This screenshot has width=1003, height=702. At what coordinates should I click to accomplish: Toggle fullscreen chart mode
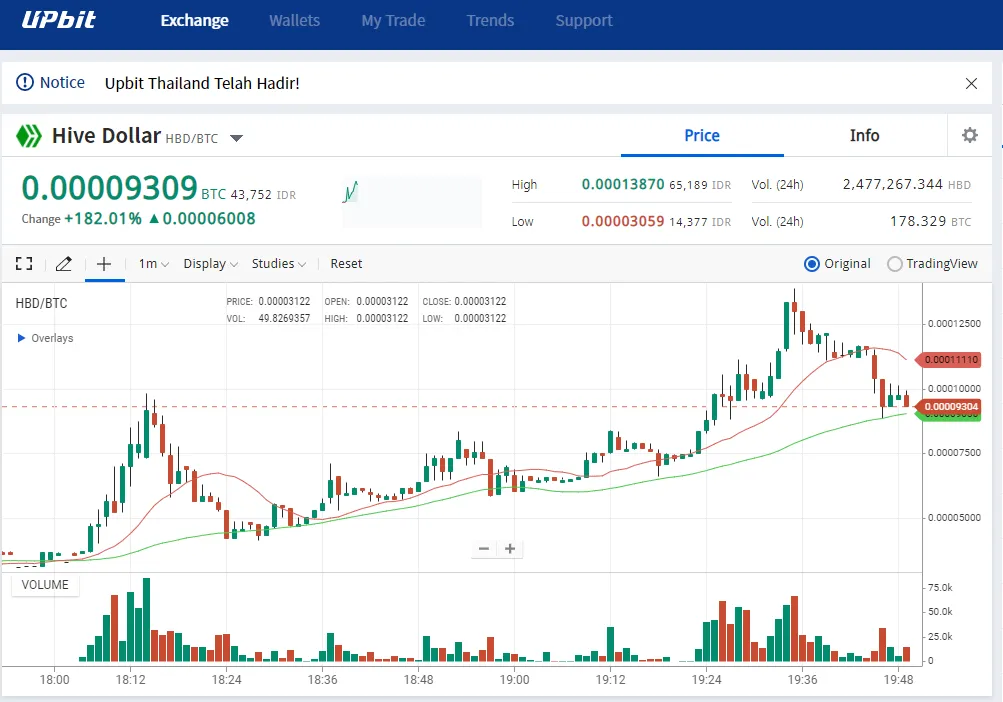click(24, 264)
